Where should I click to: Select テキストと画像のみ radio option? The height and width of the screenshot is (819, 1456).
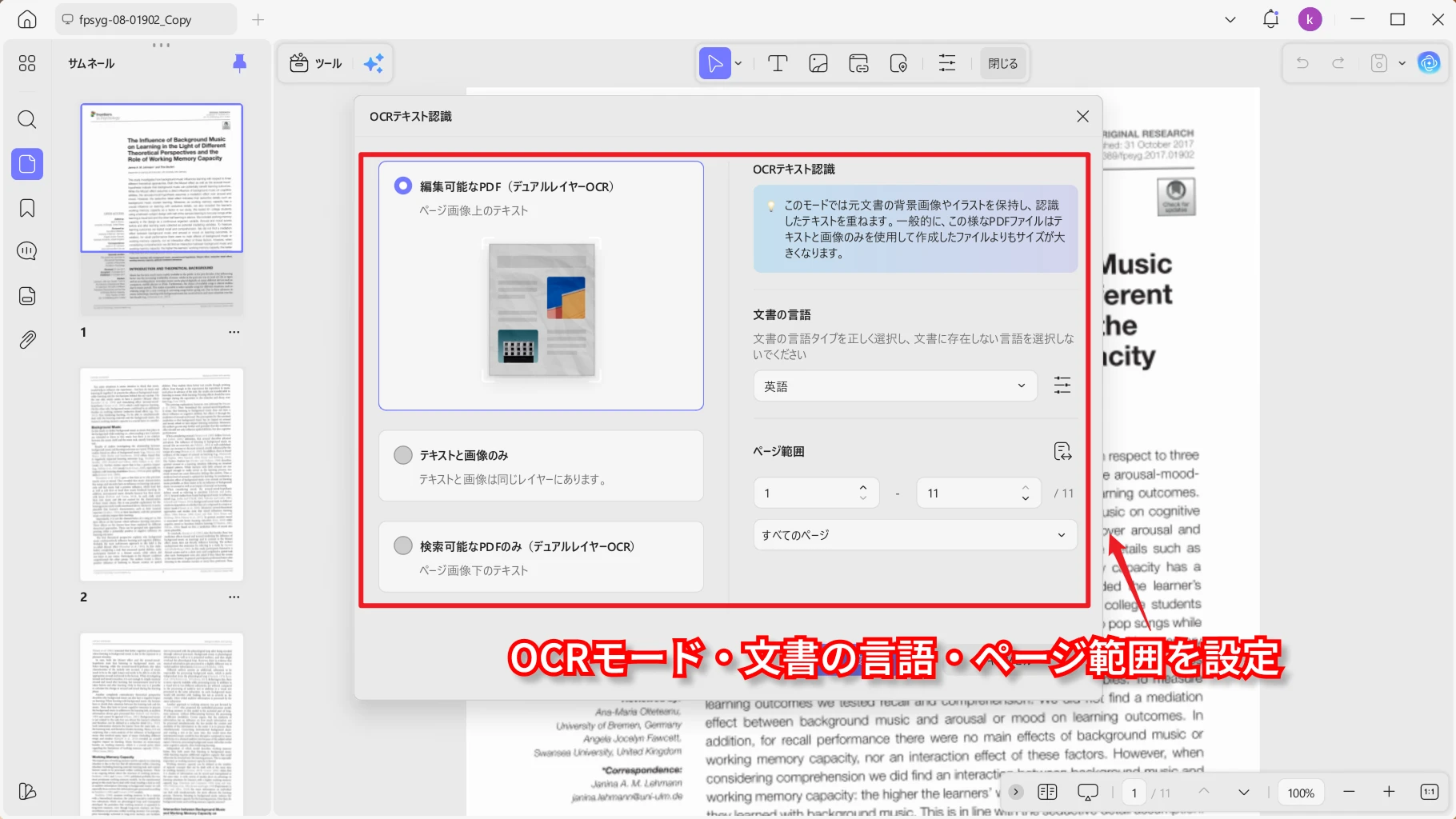(403, 455)
